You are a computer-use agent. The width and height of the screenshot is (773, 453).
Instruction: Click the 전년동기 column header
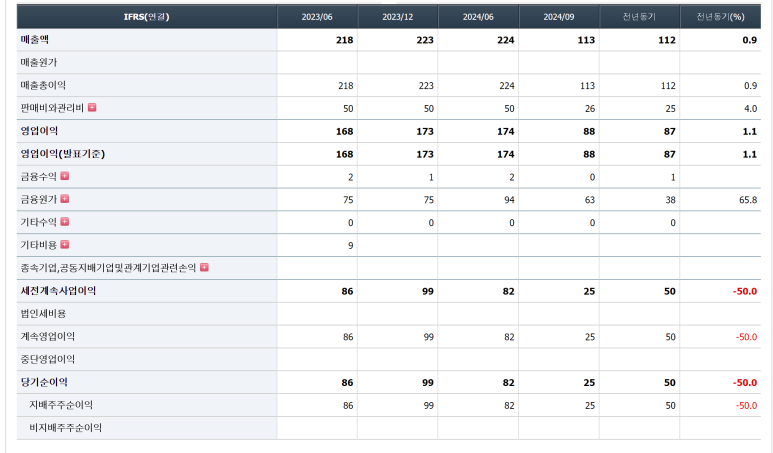click(x=639, y=17)
